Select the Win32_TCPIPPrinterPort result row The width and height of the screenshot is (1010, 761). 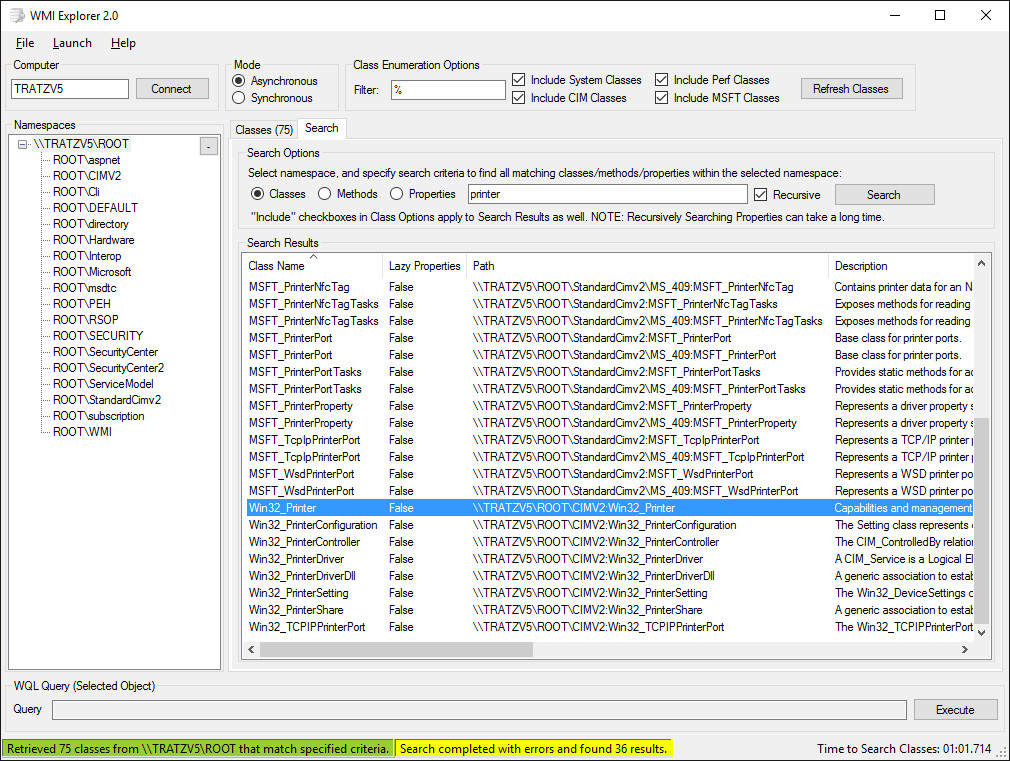(x=609, y=627)
